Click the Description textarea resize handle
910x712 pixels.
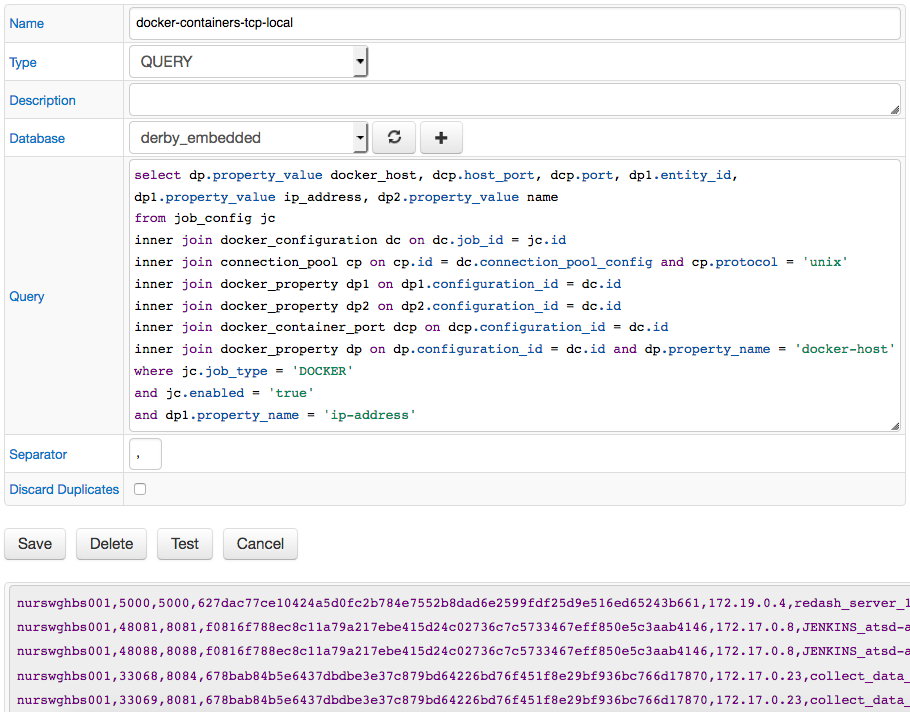click(894, 110)
